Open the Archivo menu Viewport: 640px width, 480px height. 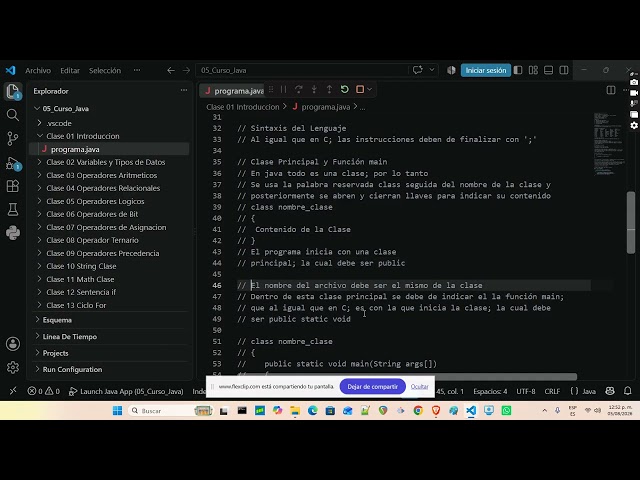(38, 70)
